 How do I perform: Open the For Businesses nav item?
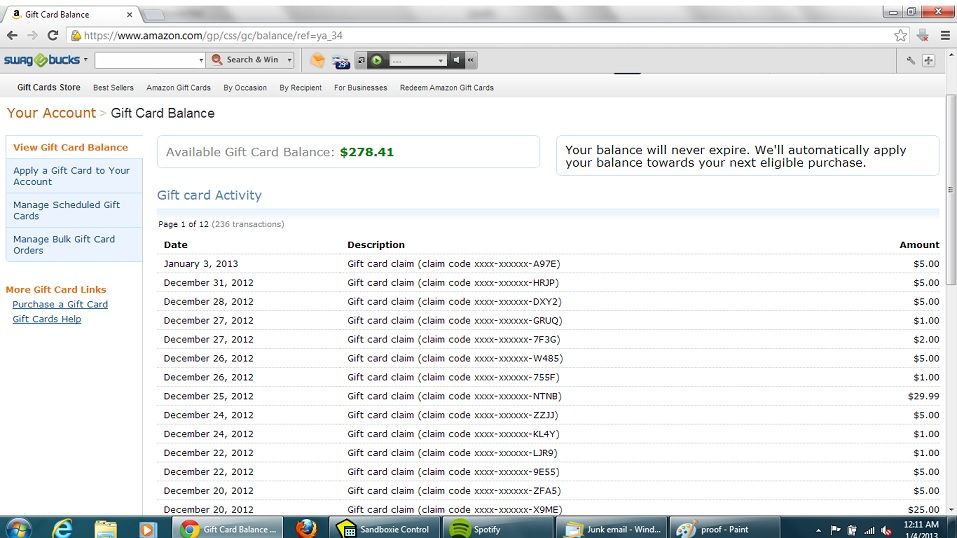tap(361, 88)
